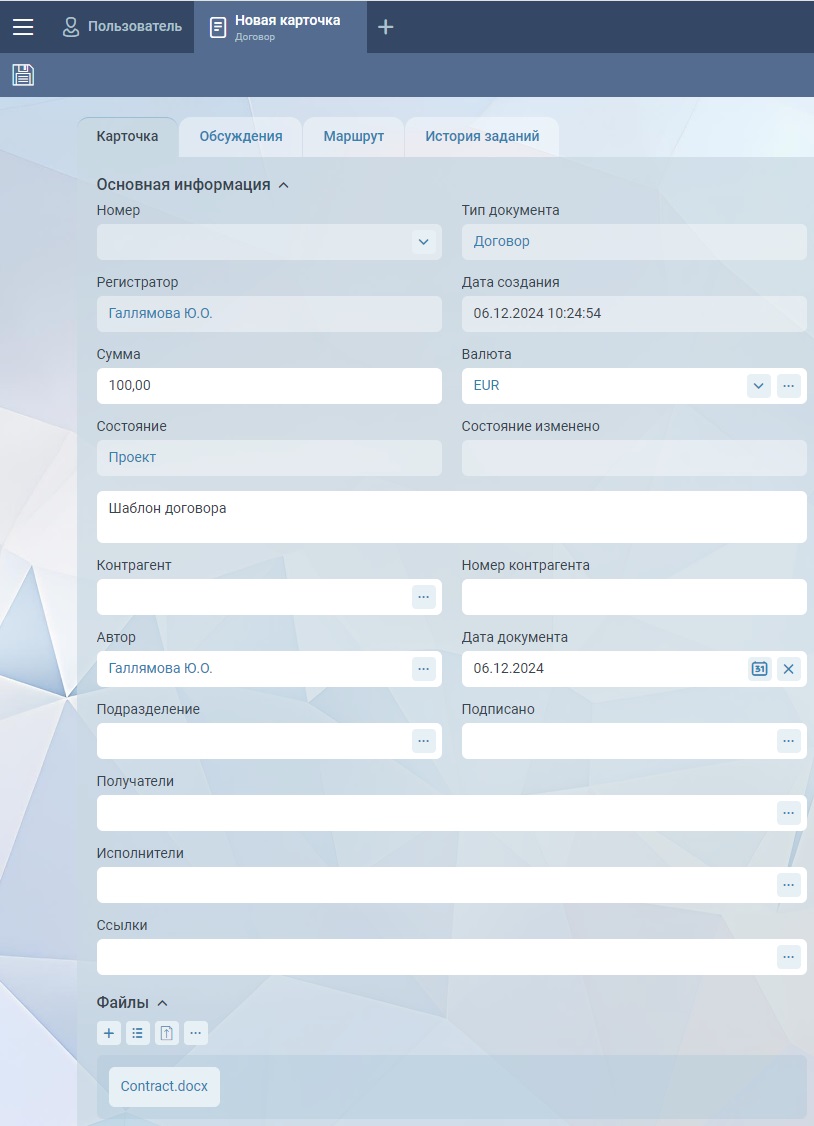Click the Галлямова Ю.О. registrar link

pos(160,314)
